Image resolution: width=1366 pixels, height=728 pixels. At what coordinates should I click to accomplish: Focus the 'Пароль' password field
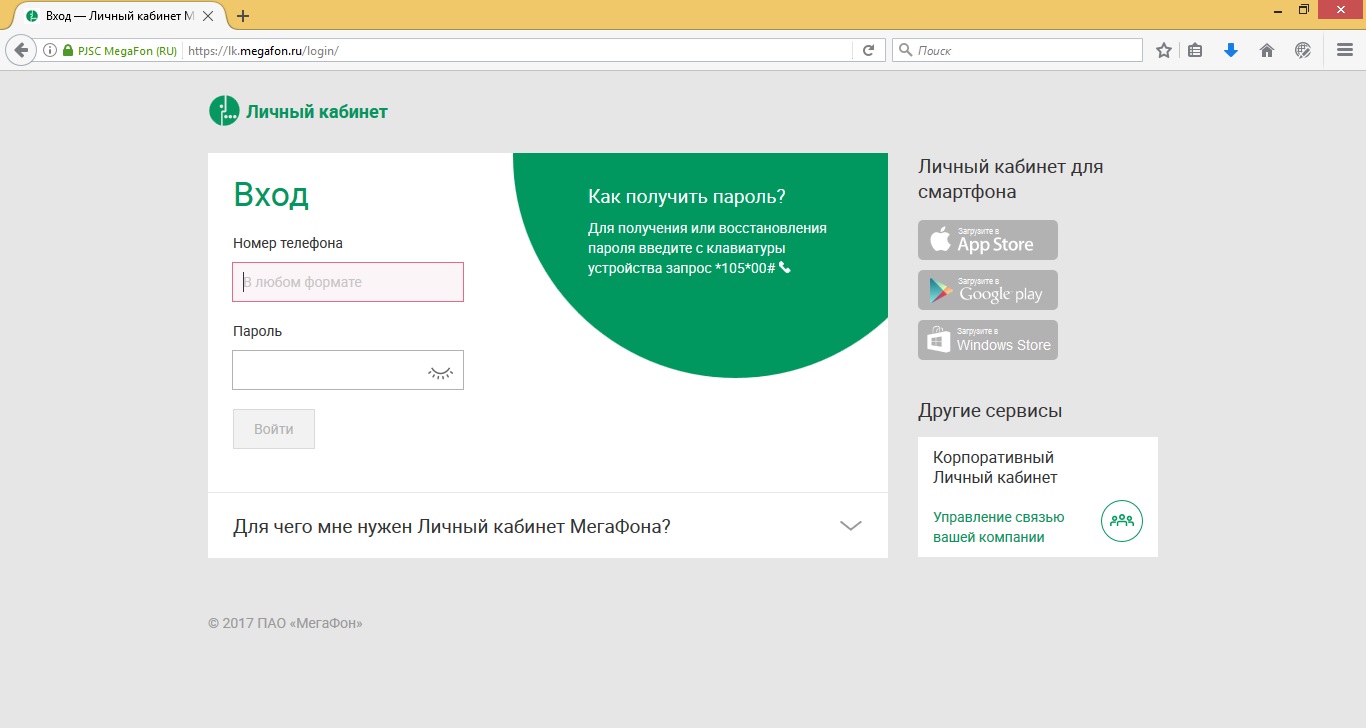coord(328,370)
